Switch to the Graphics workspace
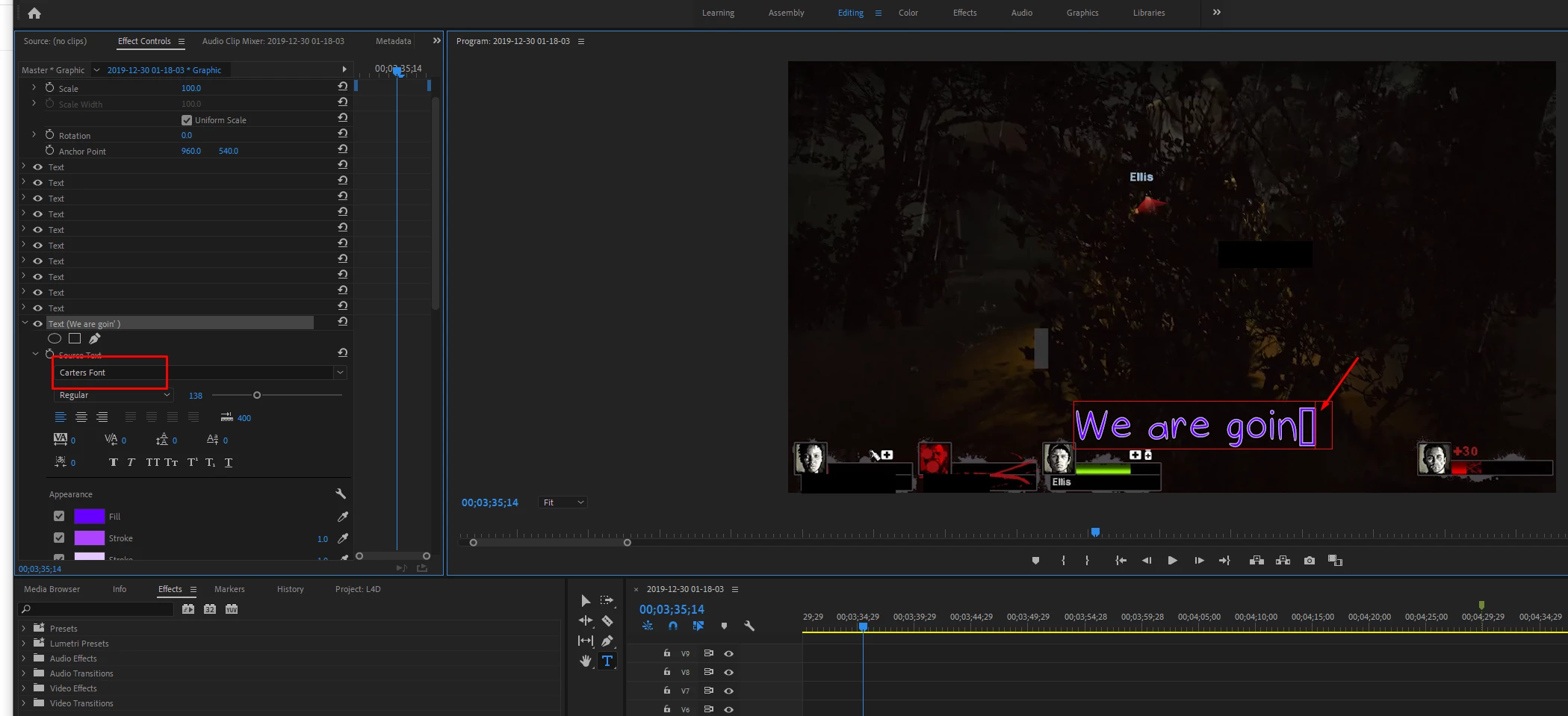The height and width of the screenshot is (716, 1568). tap(1082, 13)
